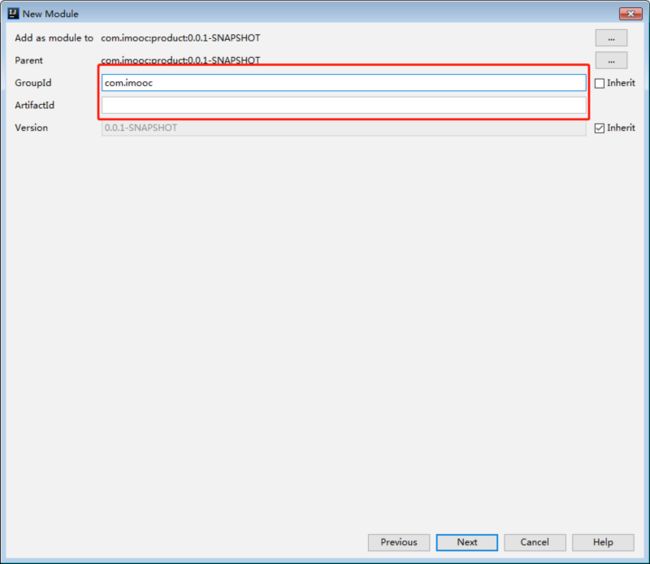Click the Parent label
650x564 pixels.
point(29,61)
